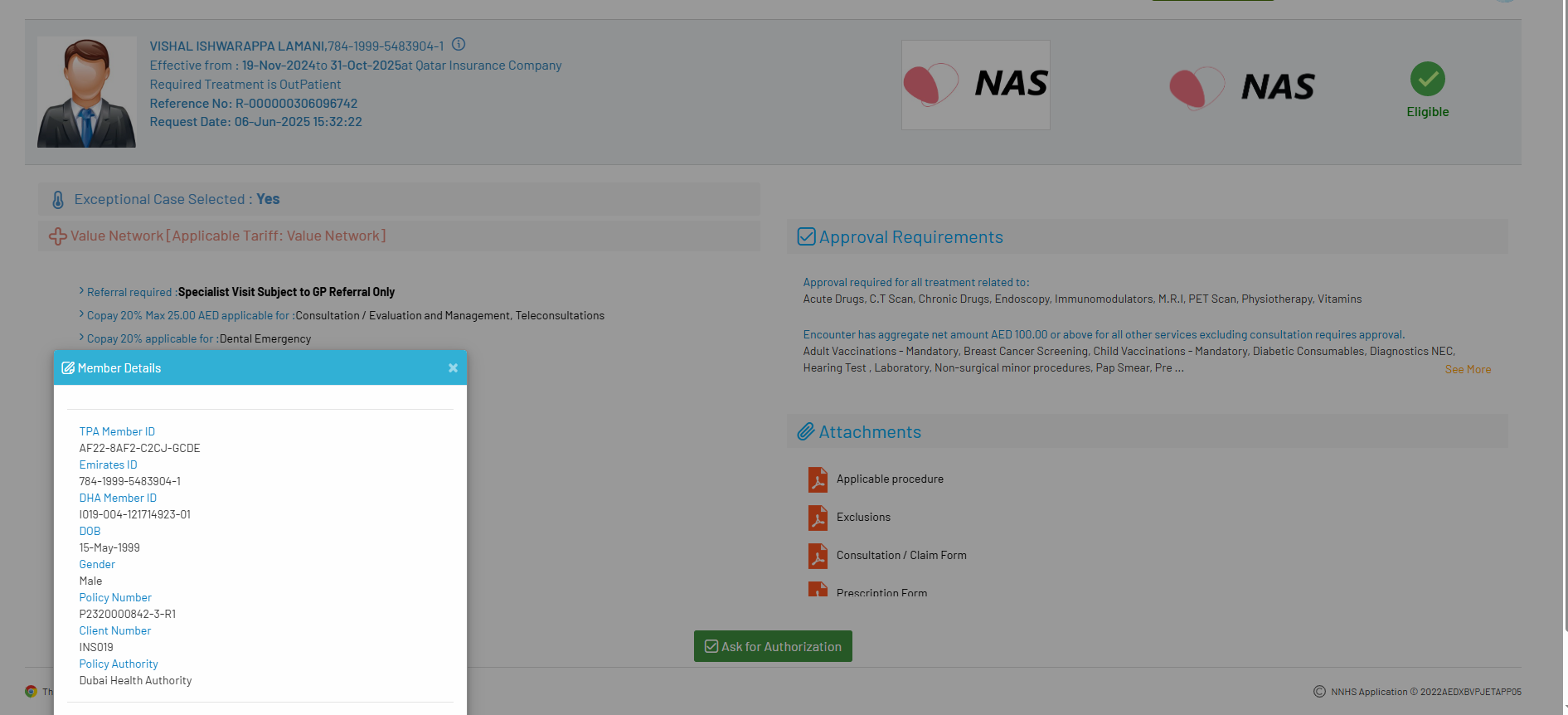Click the Required Treatment is OutPatient line
Image resolution: width=1568 pixels, height=715 pixels.
tap(245, 85)
